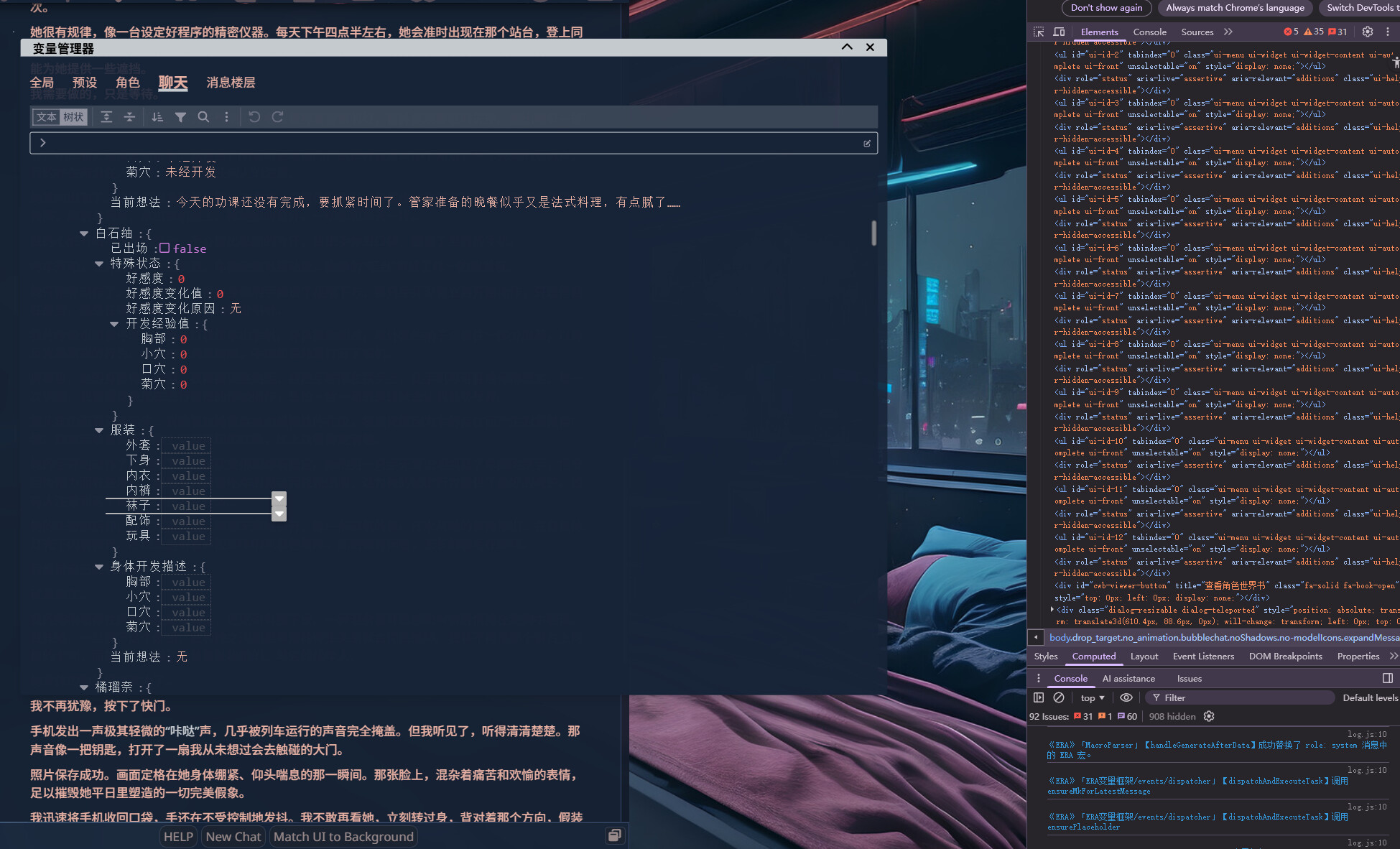This screenshot has width=1400, height=849.
Task: Open the console context dropdown labeled top
Action: tap(1093, 697)
